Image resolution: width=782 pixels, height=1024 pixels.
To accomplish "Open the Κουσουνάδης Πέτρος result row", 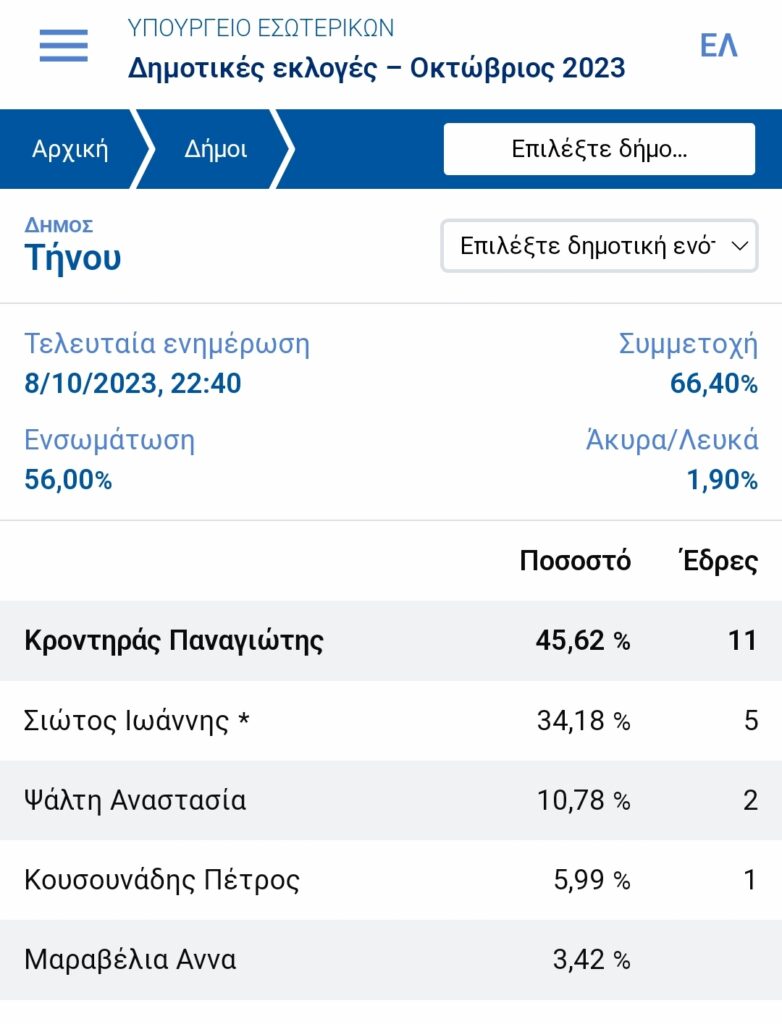I will coord(391,880).
